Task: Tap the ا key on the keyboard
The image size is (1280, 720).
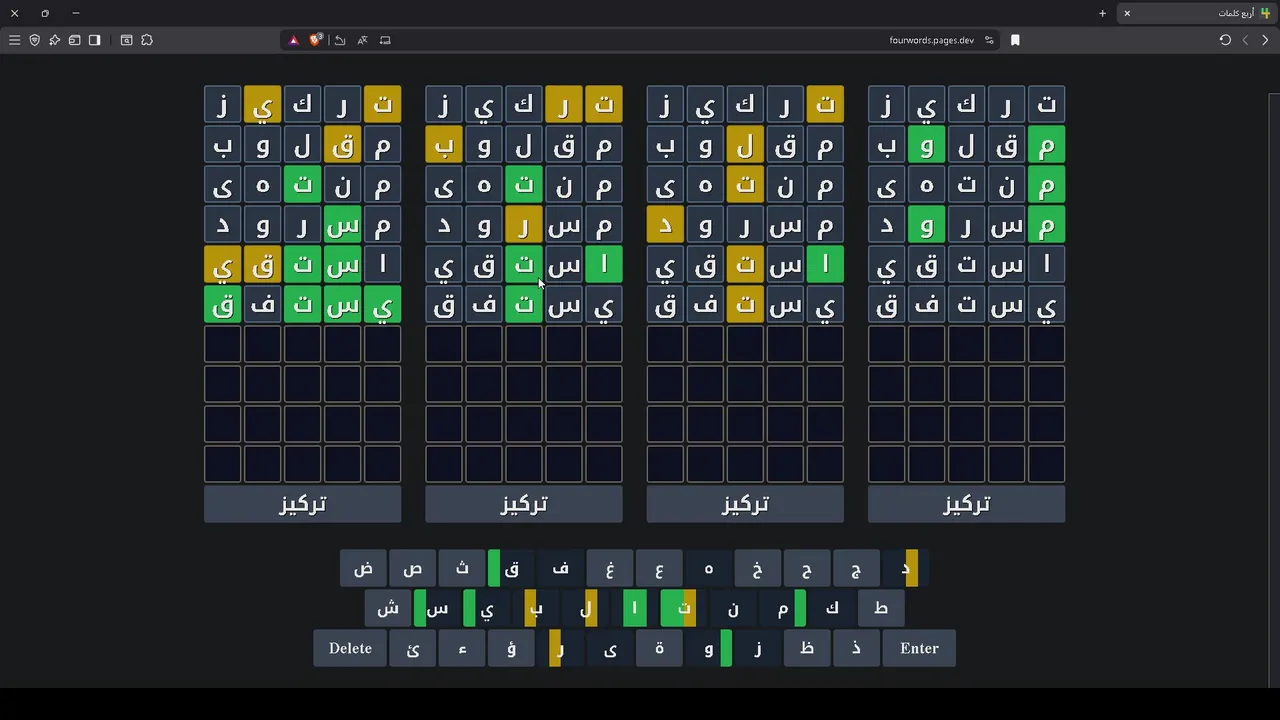Action: pos(634,608)
